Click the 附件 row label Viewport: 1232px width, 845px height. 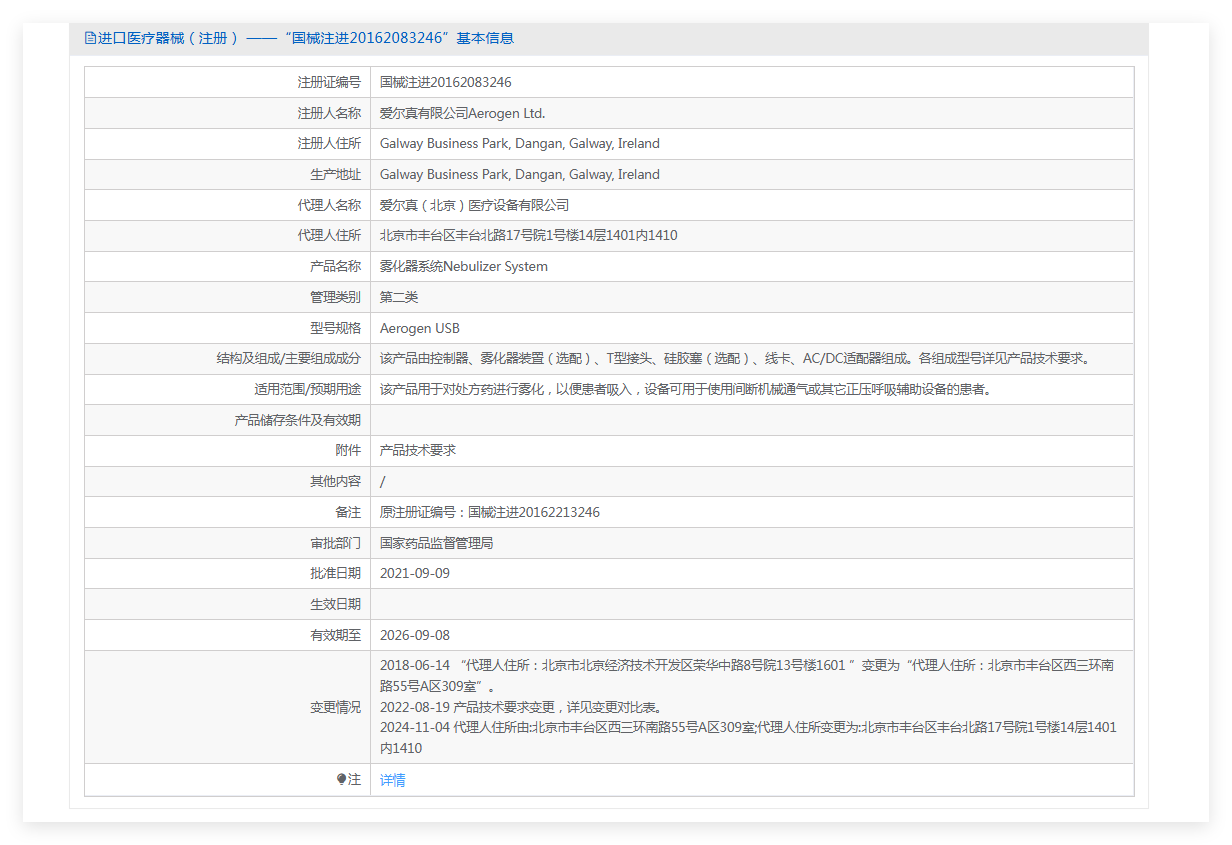pyautogui.click(x=348, y=451)
